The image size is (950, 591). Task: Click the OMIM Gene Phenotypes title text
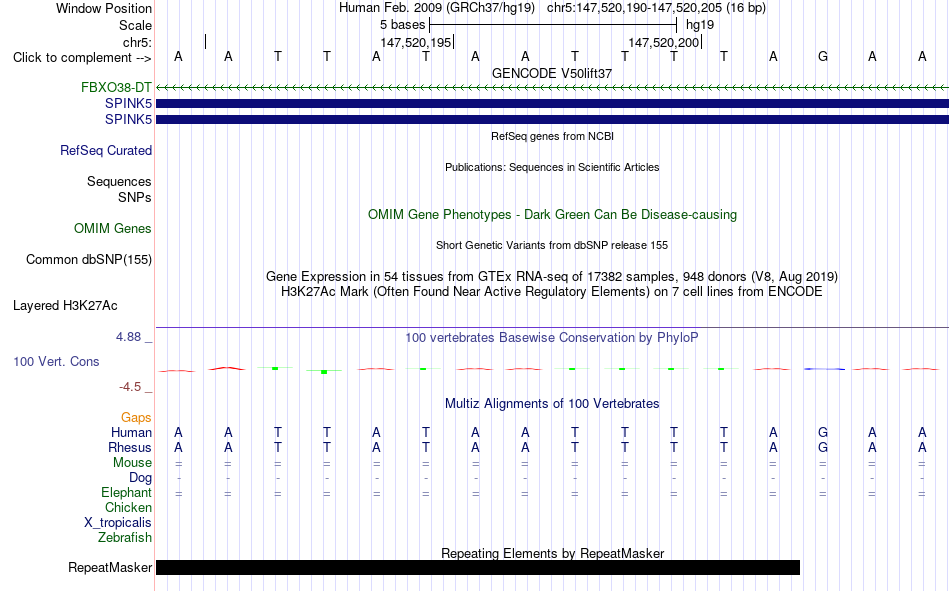[x=552, y=215]
